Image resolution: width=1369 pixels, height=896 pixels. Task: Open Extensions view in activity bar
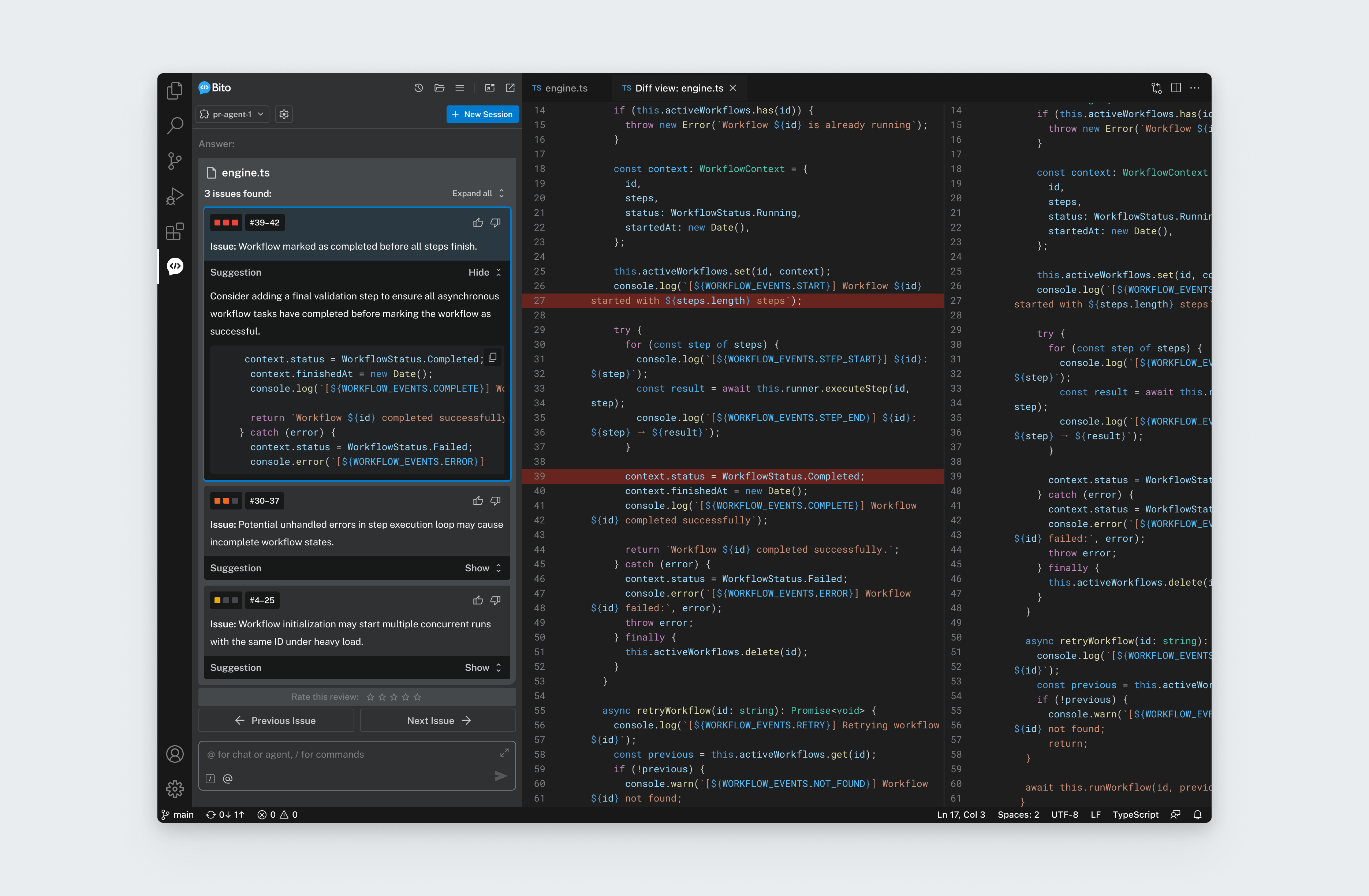pyautogui.click(x=174, y=231)
